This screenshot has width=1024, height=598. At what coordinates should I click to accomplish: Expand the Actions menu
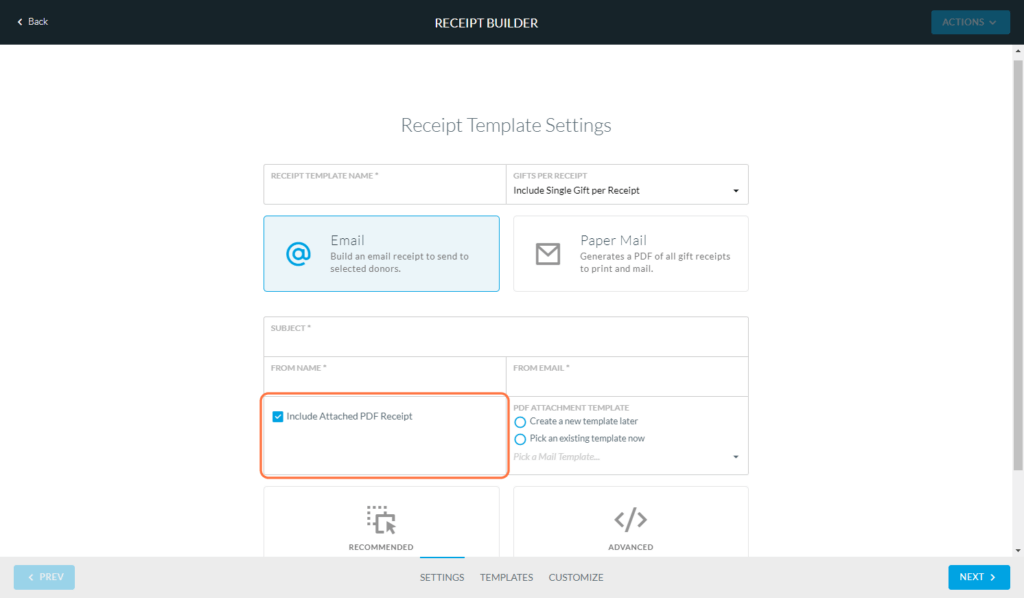tap(970, 21)
